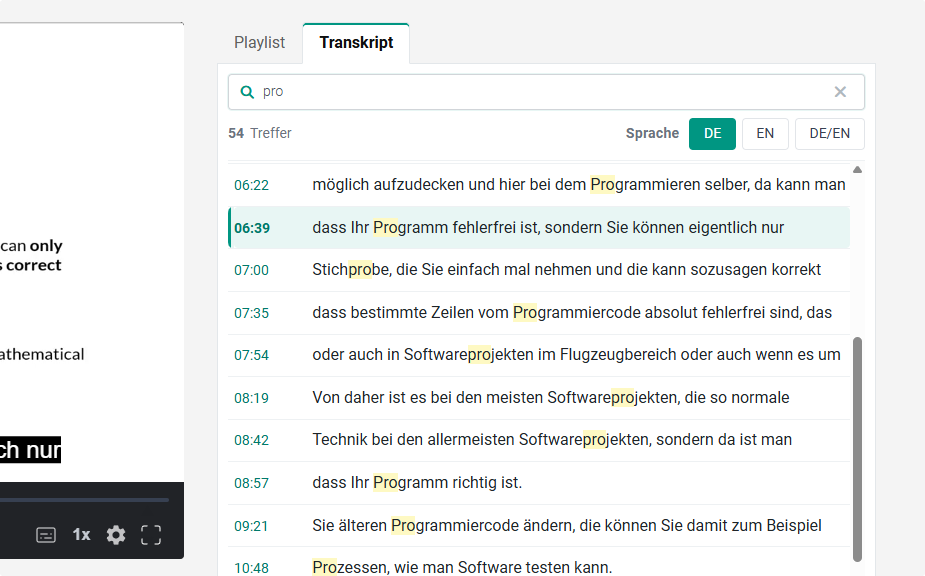Change playback speed 1x
Viewport: 925px width, 576px height.
pos(81,535)
